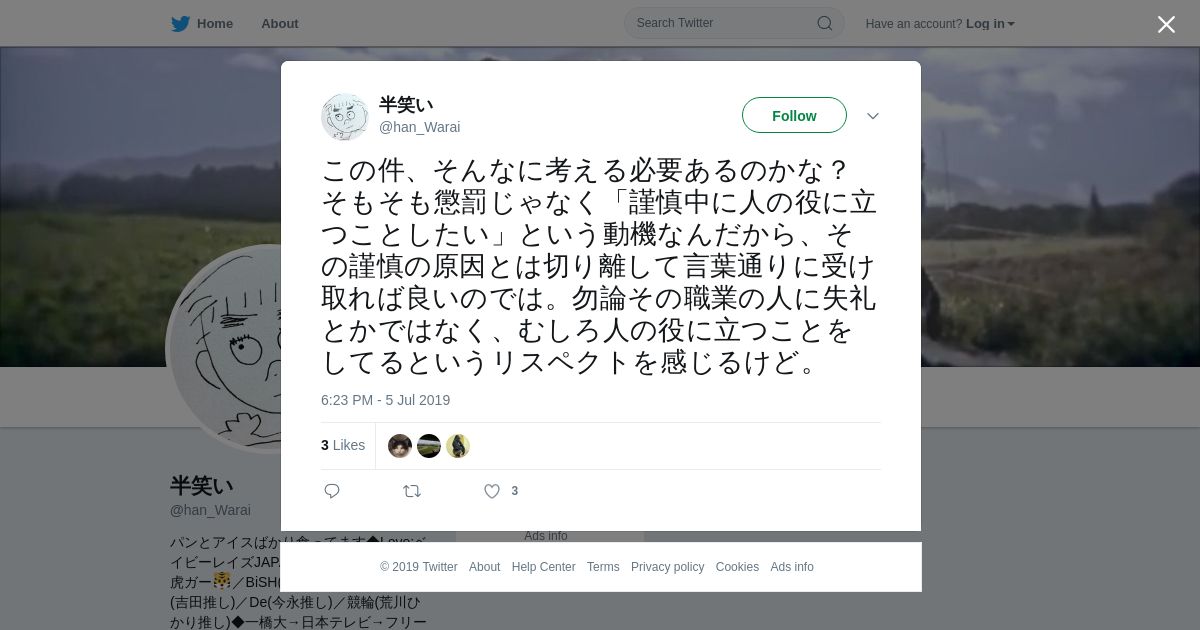Open the tweet timestamp 6:23 PM - 5 Jul 2019
Image resolution: width=1200 pixels, height=630 pixels.
(x=385, y=400)
